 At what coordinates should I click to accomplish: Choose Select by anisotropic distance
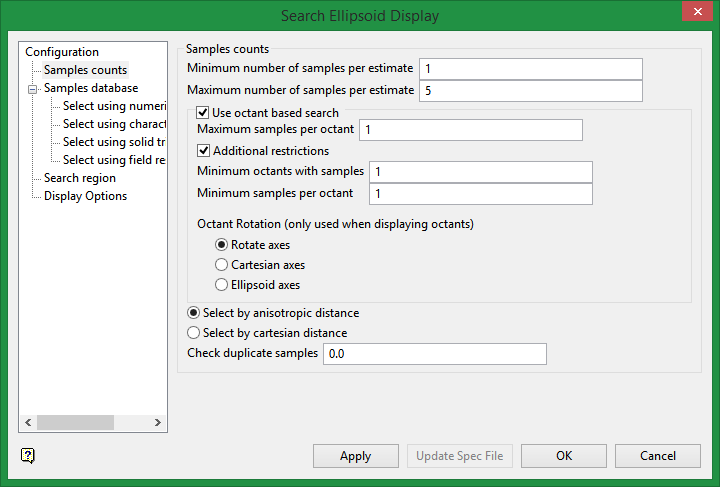point(194,313)
